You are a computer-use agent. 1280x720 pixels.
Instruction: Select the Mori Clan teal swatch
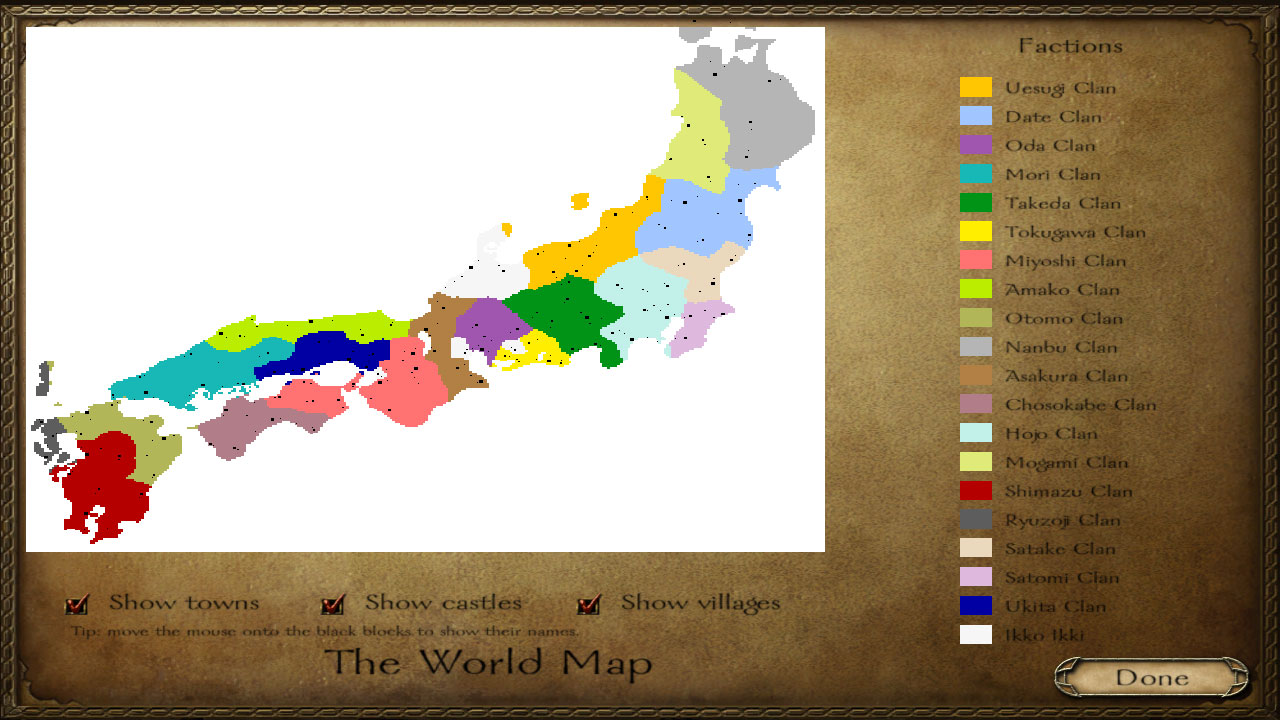[x=975, y=174]
